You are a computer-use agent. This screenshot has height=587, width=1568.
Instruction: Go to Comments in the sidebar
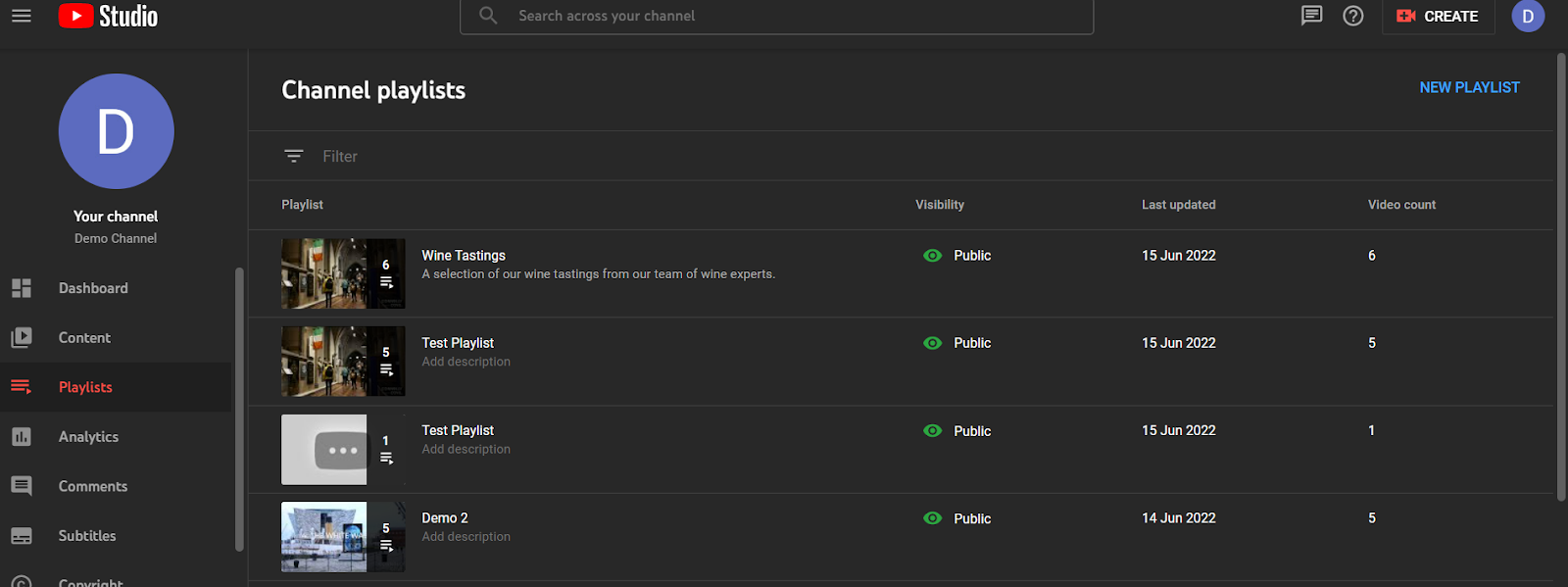[92, 487]
